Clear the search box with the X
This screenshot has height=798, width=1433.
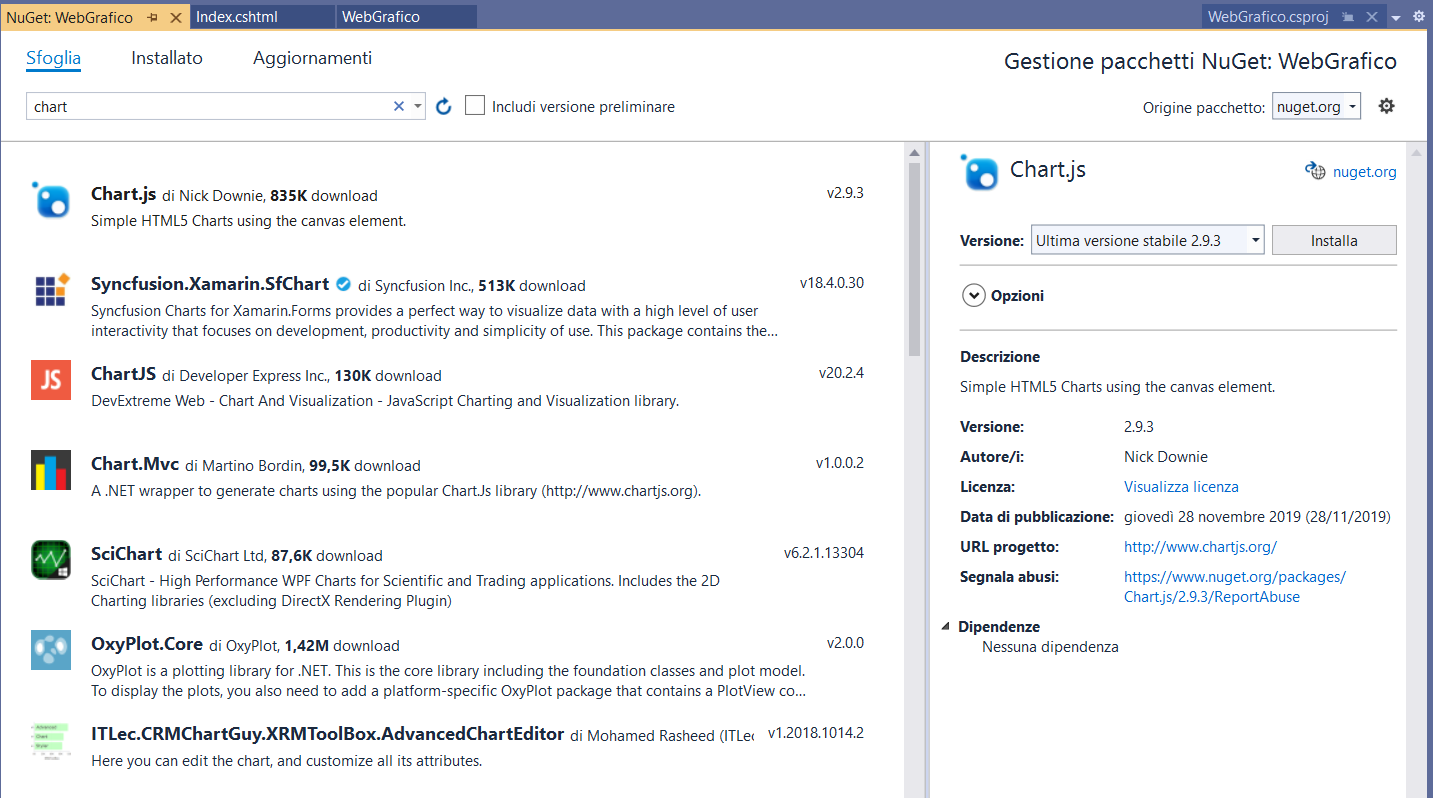pyautogui.click(x=399, y=106)
